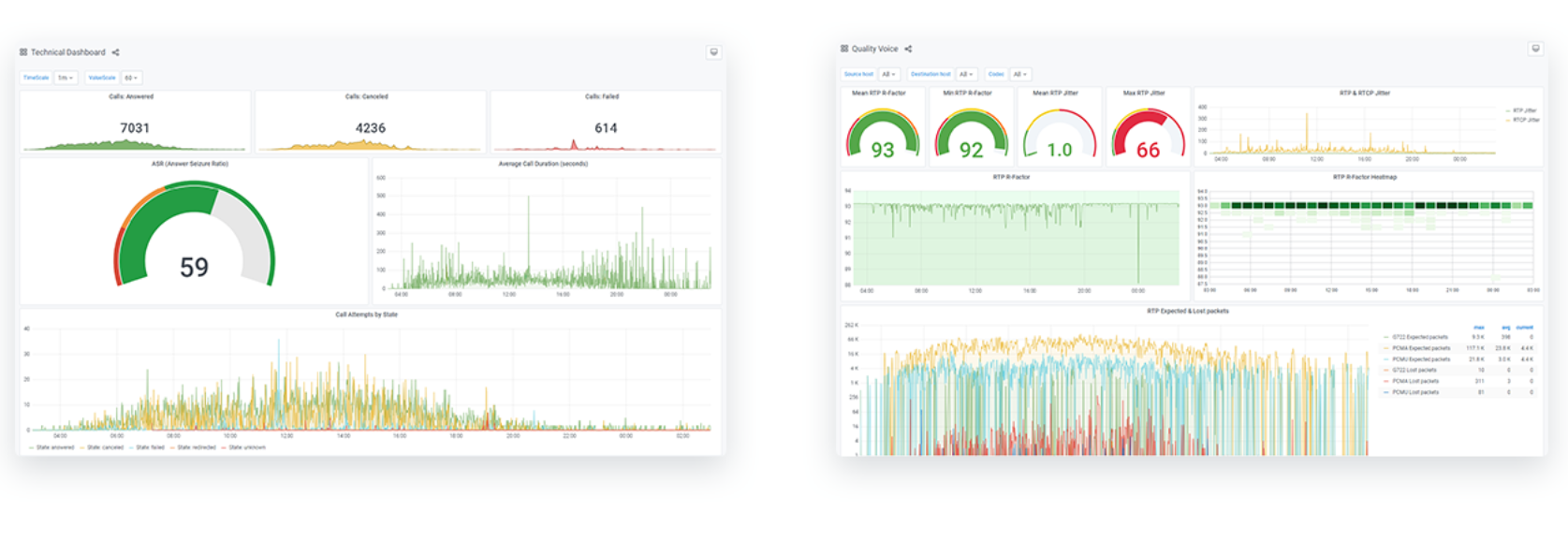Viewport: 1568px width, 540px height.
Task: Click the ASR gauge showing 59
Action: [194, 239]
